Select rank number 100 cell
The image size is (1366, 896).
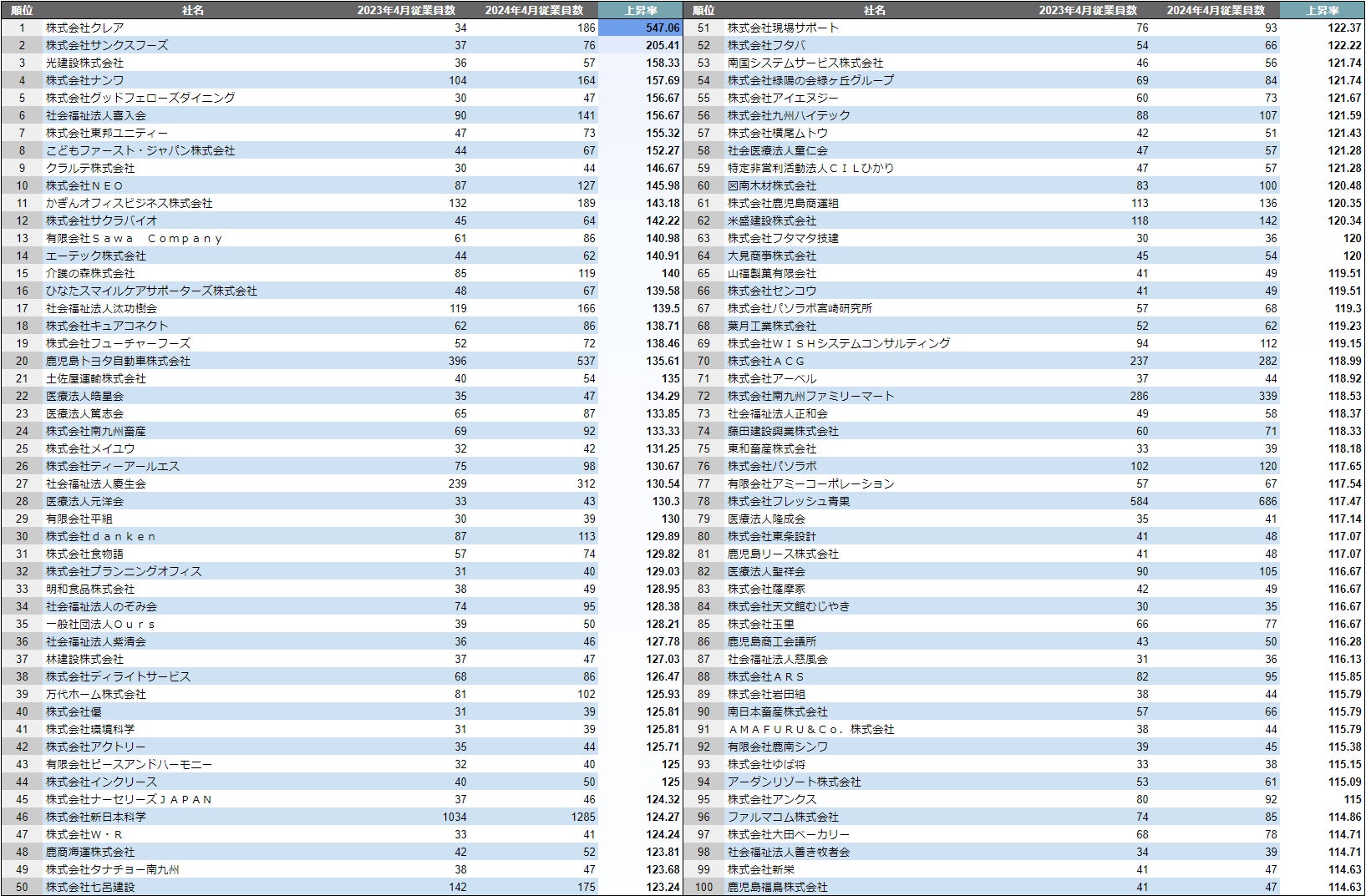pyautogui.click(x=703, y=887)
